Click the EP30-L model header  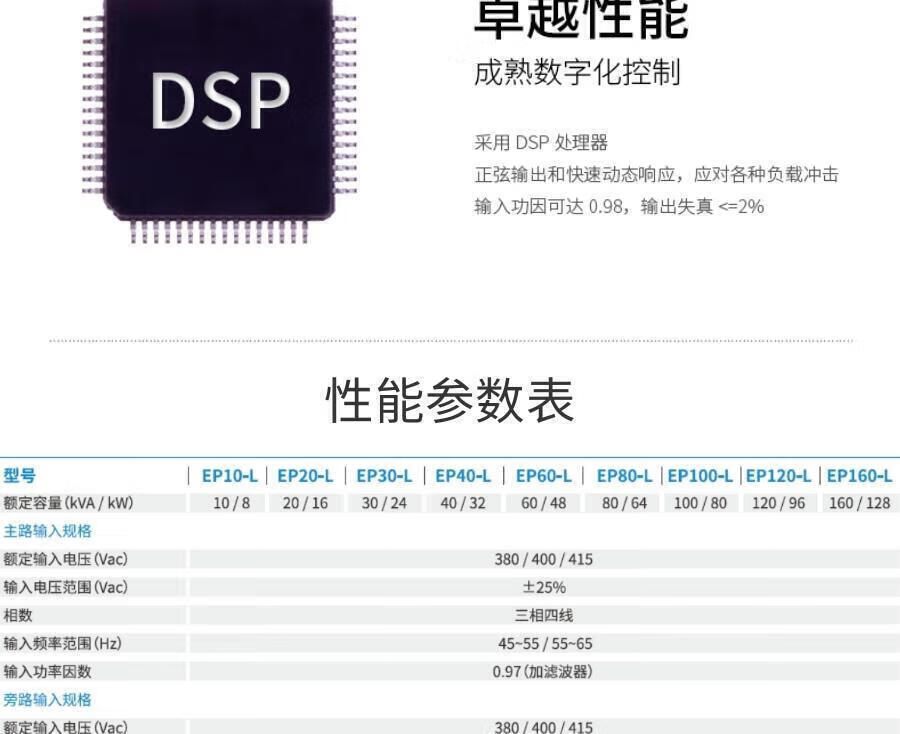pyautogui.click(x=384, y=475)
